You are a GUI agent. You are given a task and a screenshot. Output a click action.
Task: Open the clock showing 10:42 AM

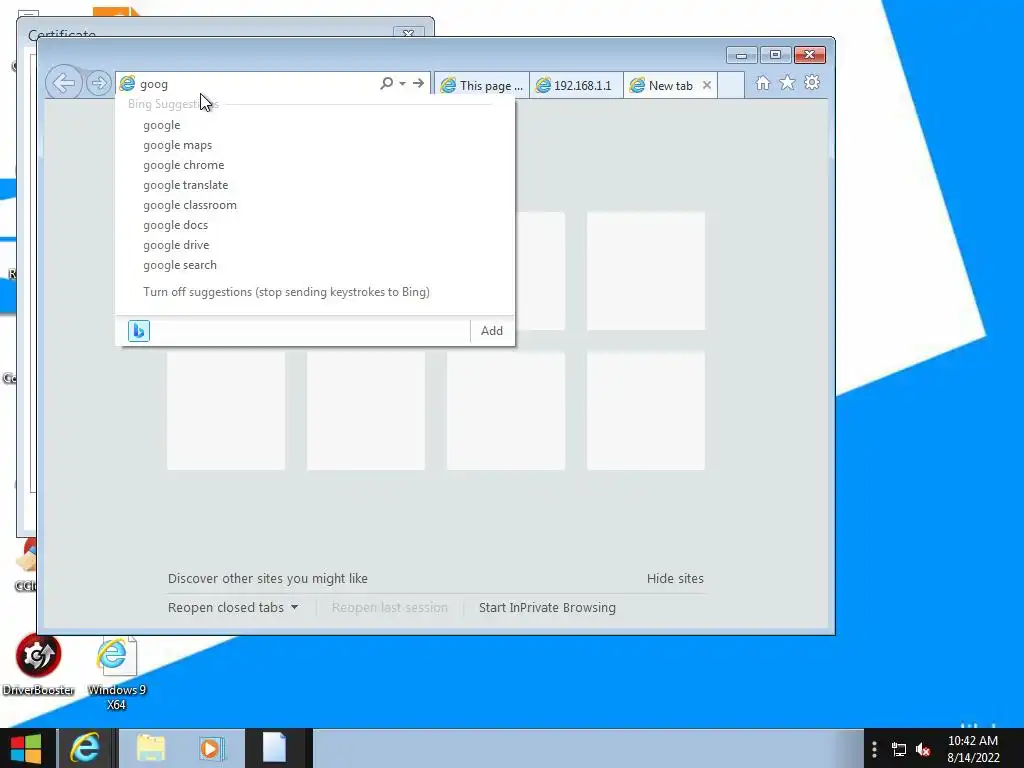(x=973, y=749)
